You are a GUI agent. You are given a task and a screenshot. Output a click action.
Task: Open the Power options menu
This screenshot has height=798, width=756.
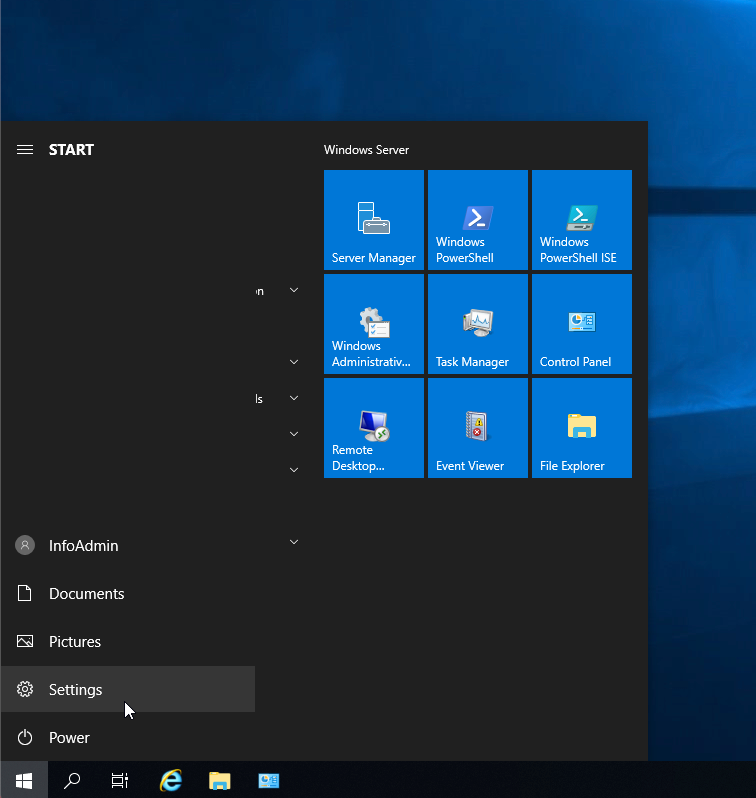tap(127, 737)
